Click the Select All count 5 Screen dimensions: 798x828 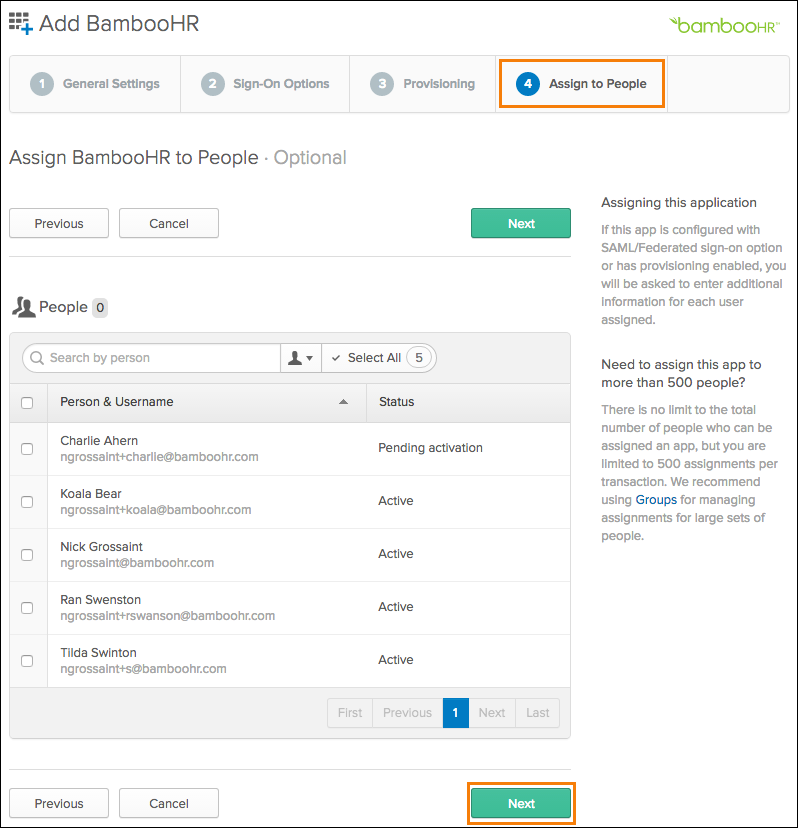[x=419, y=358]
